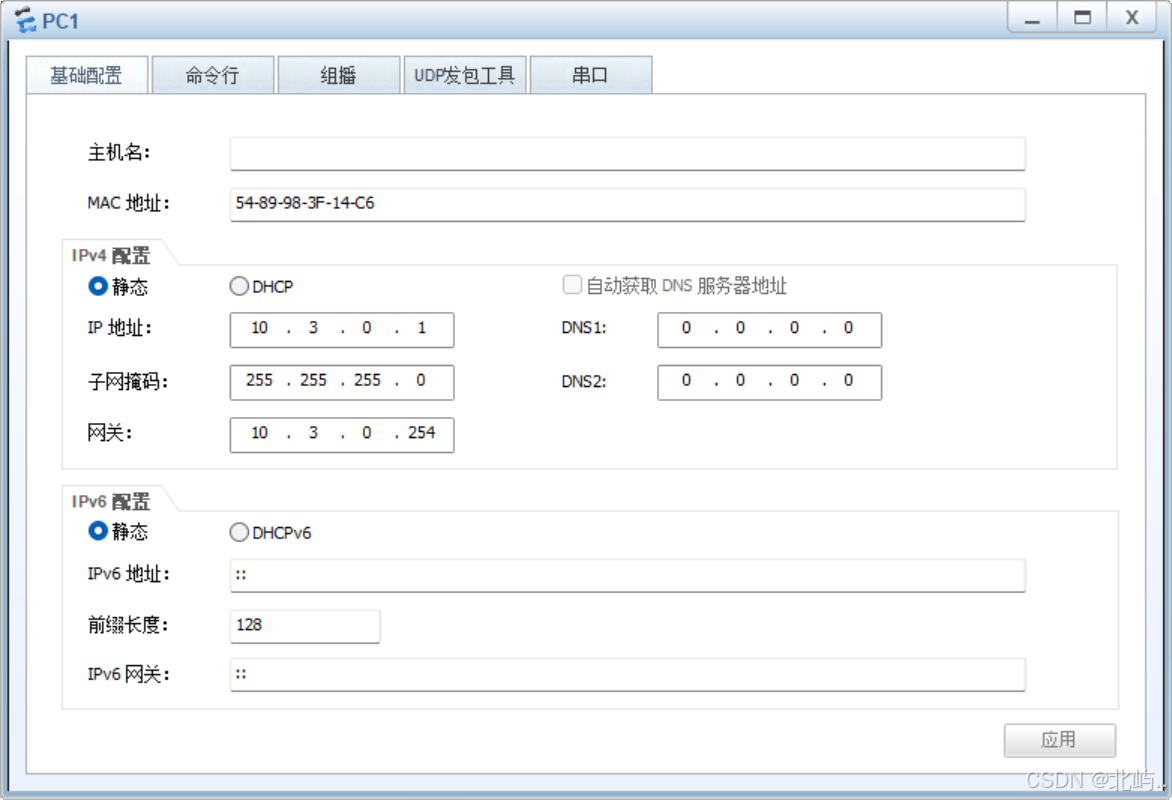This screenshot has height=800, width=1172.
Task: Click the last octet 1 of IP 地址
Action: (x=422, y=328)
